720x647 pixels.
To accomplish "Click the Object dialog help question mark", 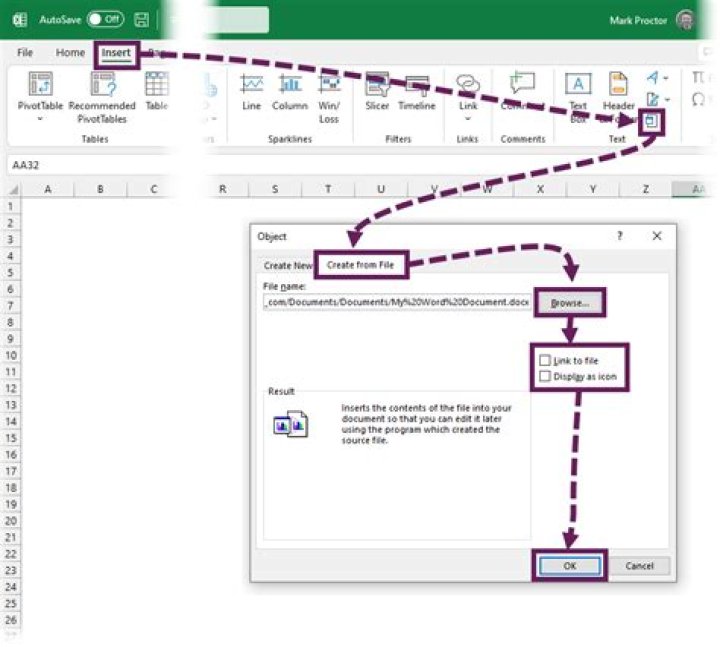I will [x=620, y=236].
